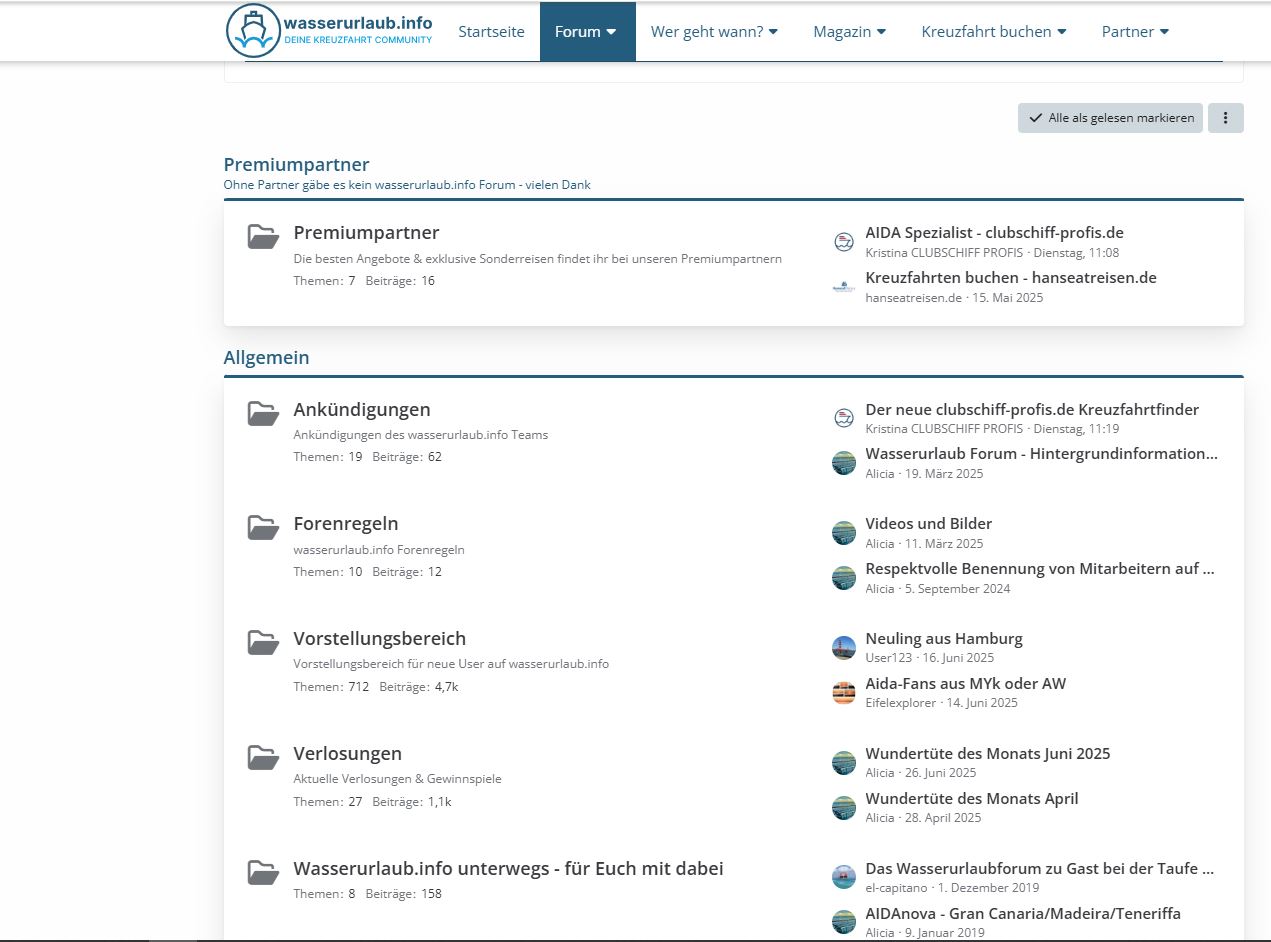Viewport: 1271px width, 942px height.
Task: Click the Forenregeln folder icon
Action: tap(263, 528)
